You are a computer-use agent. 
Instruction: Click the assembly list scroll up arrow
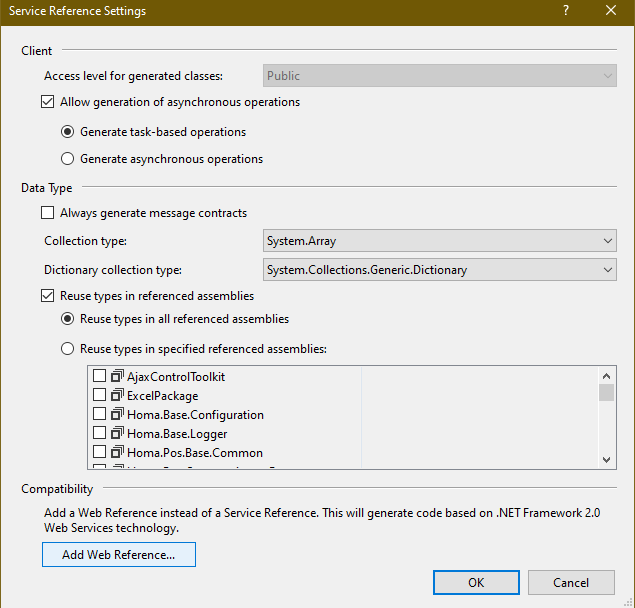click(x=606, y=376)
